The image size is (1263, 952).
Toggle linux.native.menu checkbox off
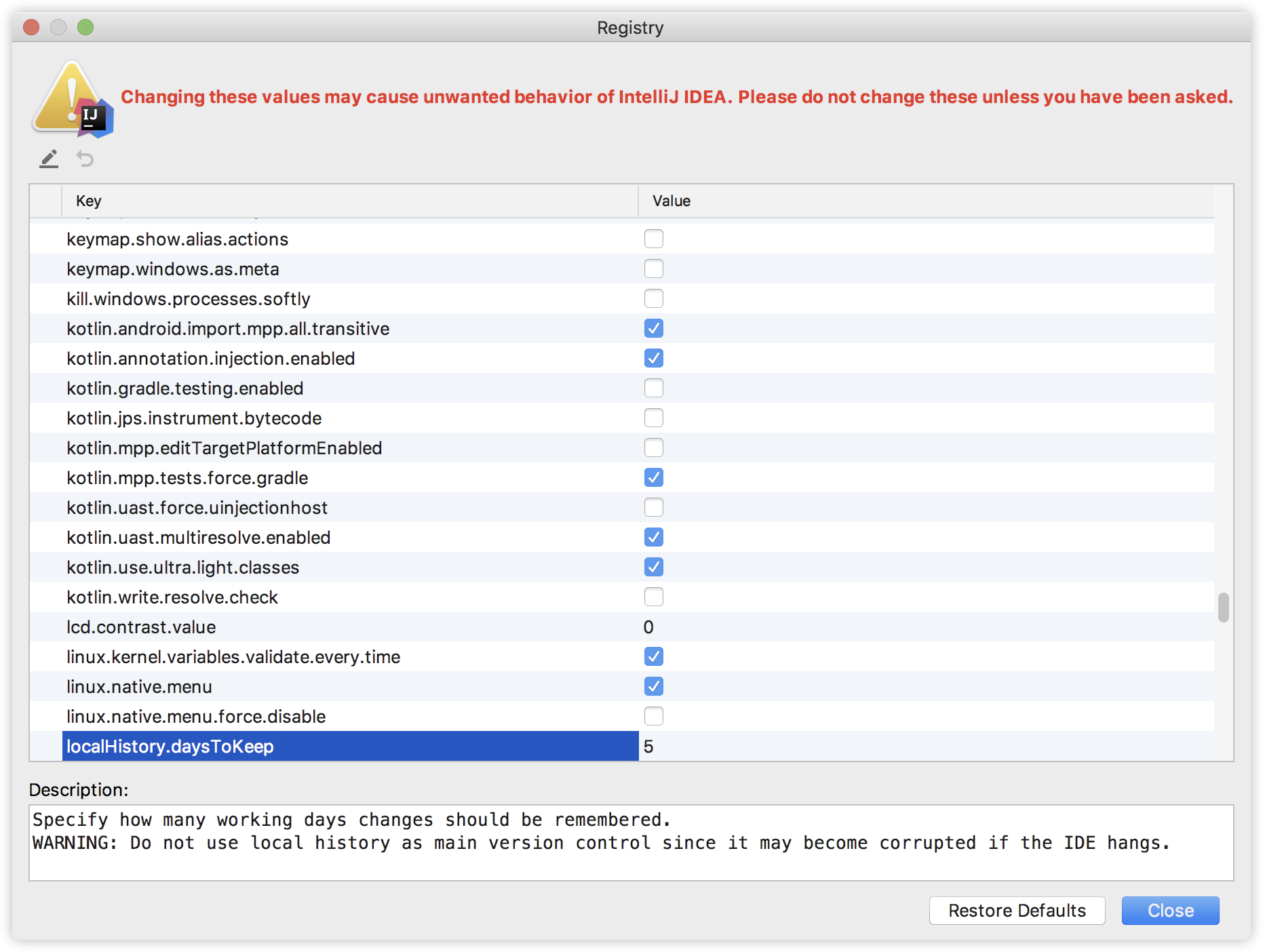[x=653, y=686]
